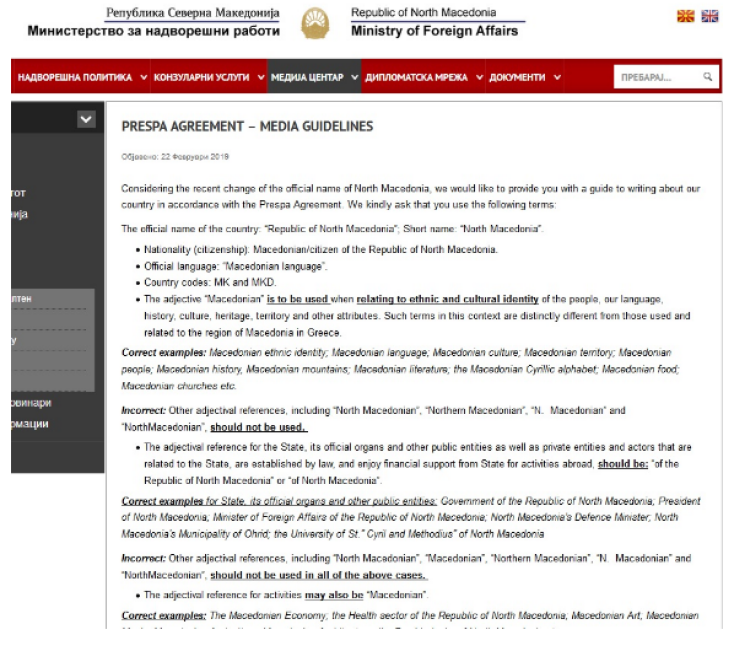
Task: Open the ДОКУМЕНТИ menu
Action: (517, 77)
